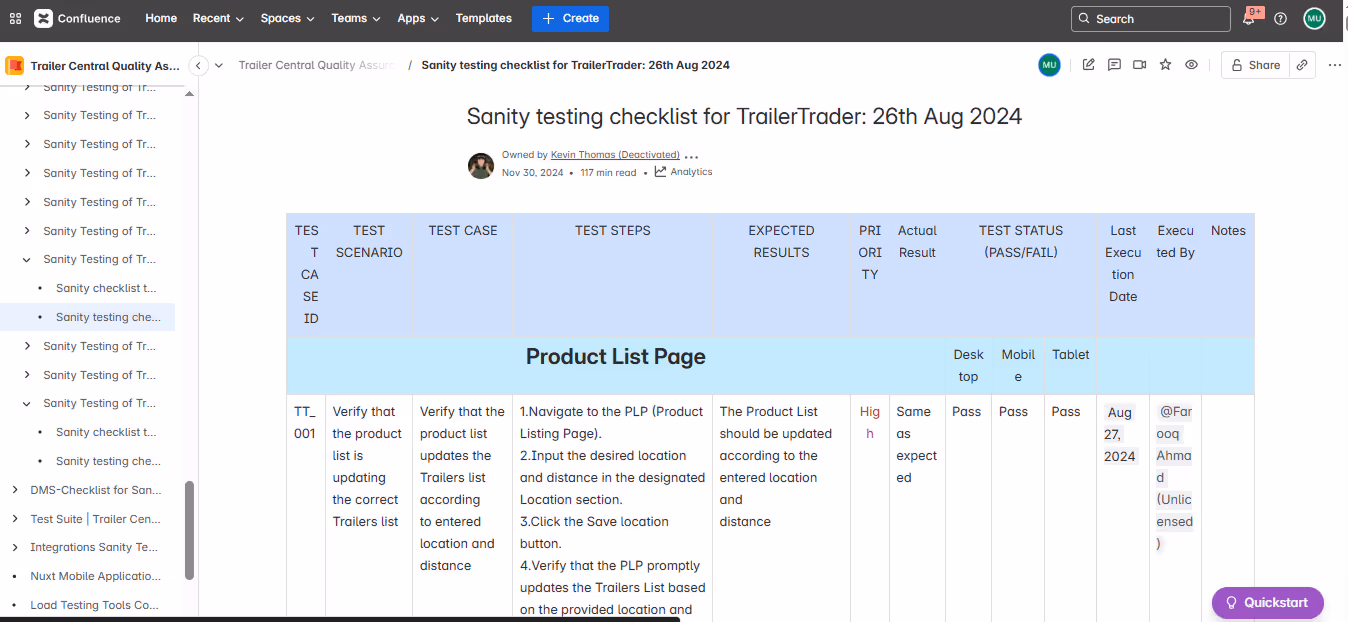
Task: Click the Desktop sub-header cell
Action: 968,365
